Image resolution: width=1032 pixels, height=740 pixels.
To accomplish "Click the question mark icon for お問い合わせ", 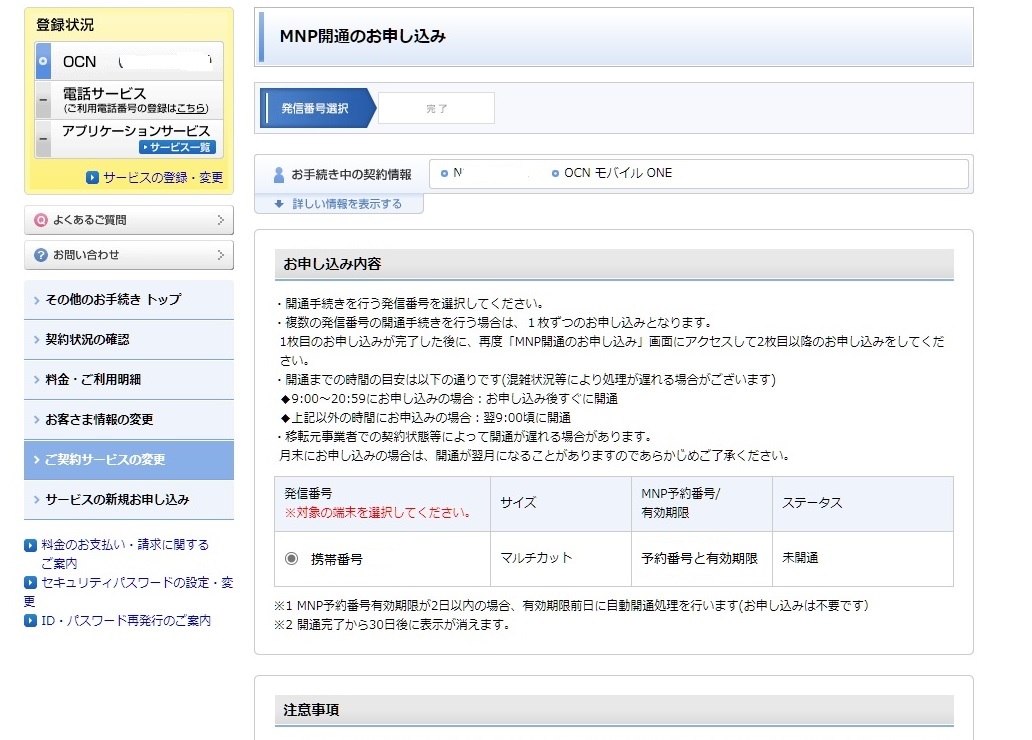I will pos(41,255).
